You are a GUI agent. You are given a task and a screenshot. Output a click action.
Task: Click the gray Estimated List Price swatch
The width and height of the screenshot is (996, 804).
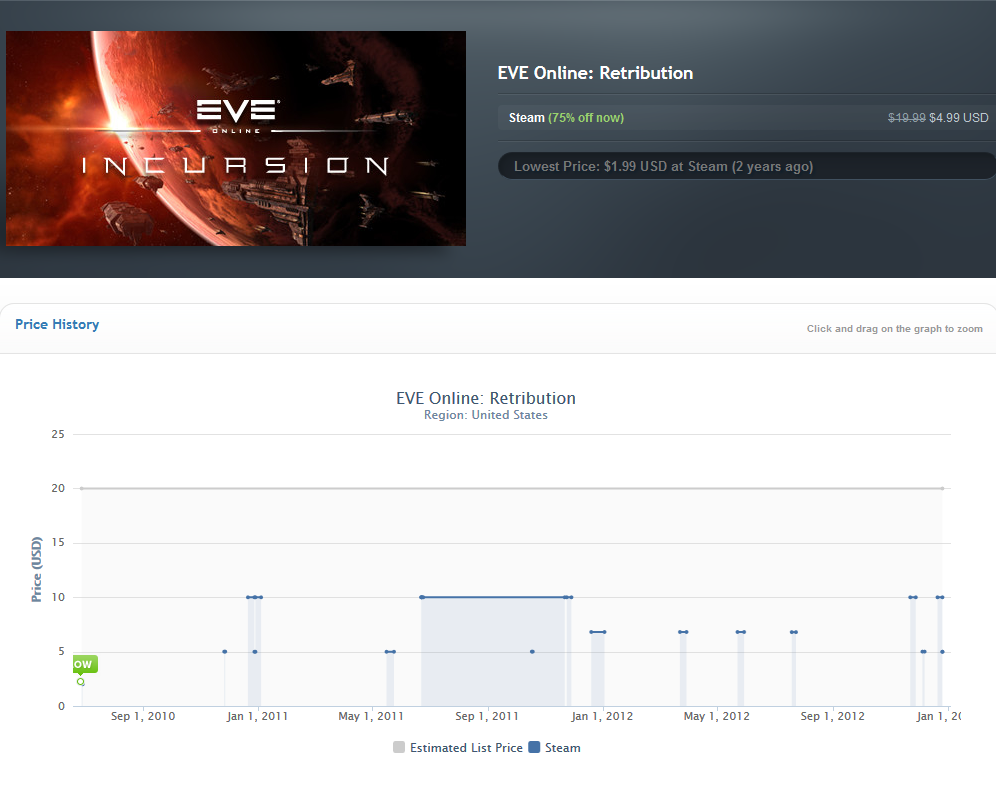(399, 747)
